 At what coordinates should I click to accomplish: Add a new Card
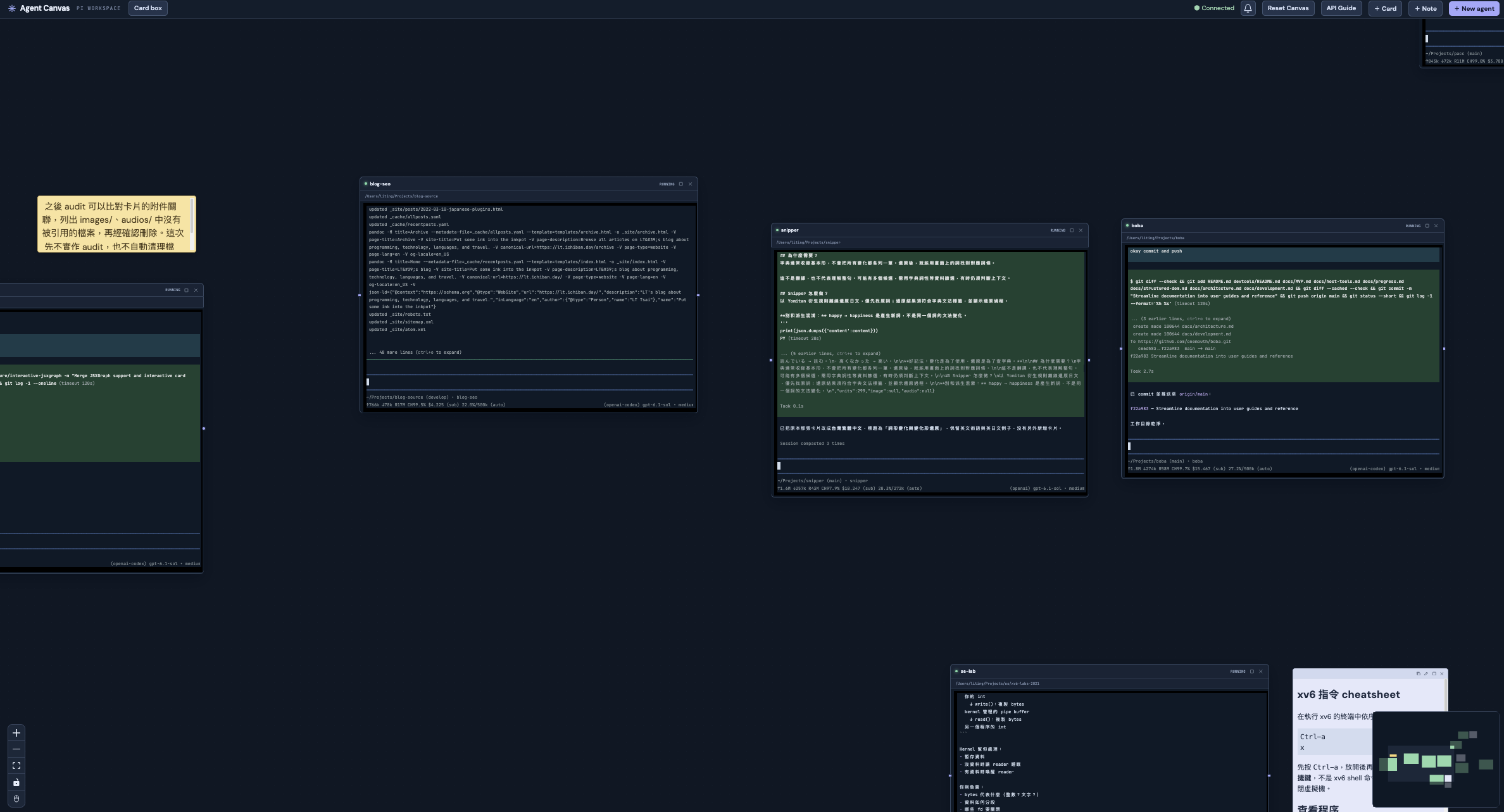pyautogui.click(x=1385, y=8)
